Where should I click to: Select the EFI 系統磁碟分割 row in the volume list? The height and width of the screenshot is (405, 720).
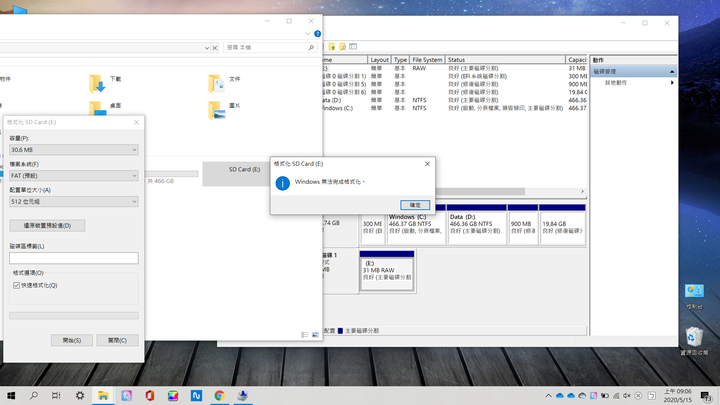click(x=455, y=76)
